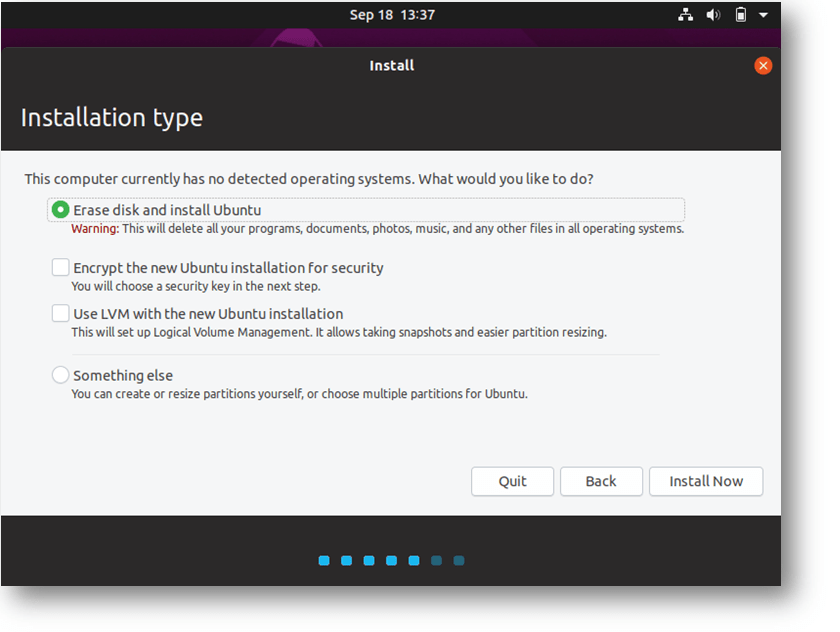Click the Install title bar text

[392, 66]
